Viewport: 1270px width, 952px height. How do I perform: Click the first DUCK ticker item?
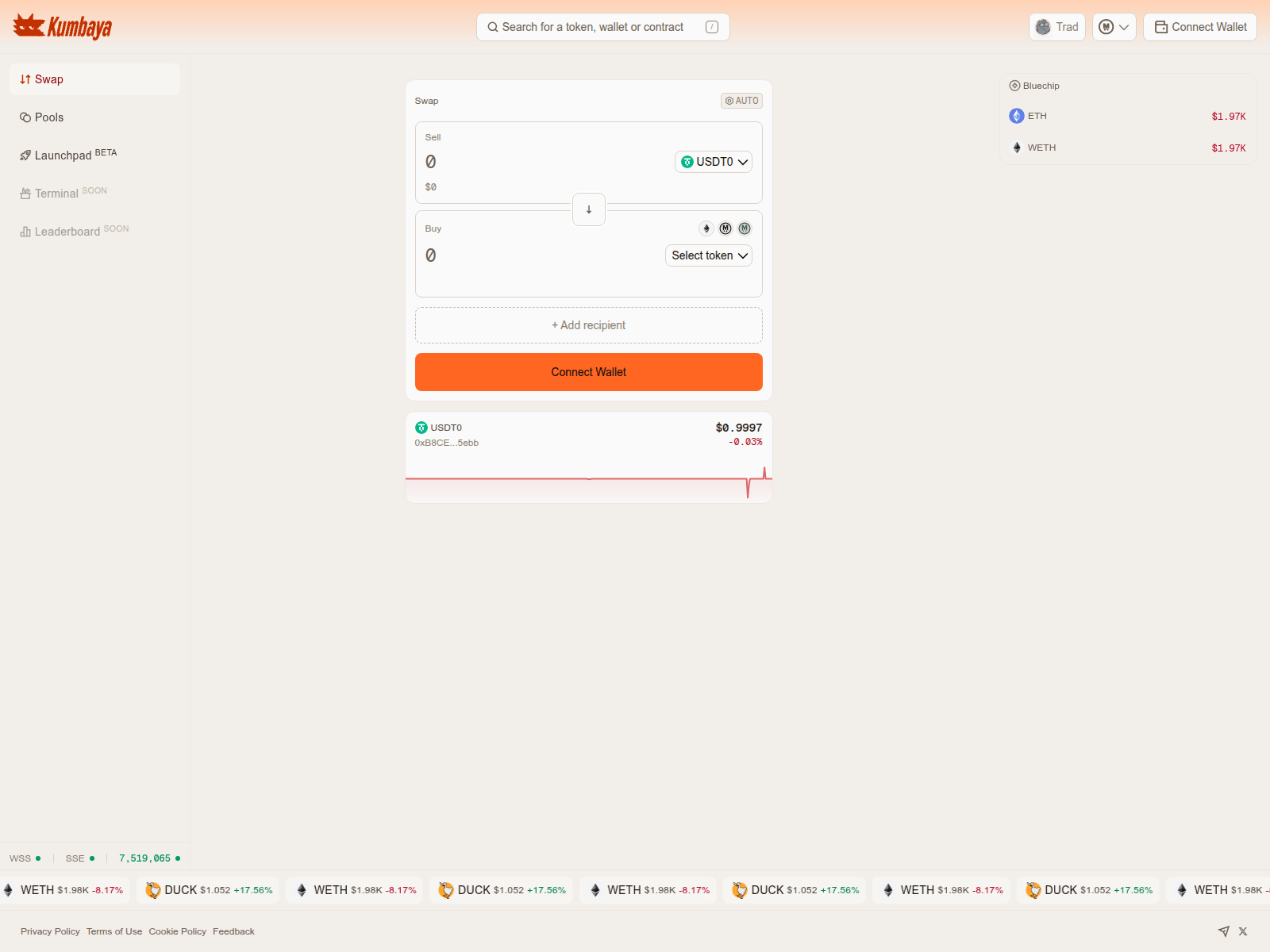coord(208,890)
